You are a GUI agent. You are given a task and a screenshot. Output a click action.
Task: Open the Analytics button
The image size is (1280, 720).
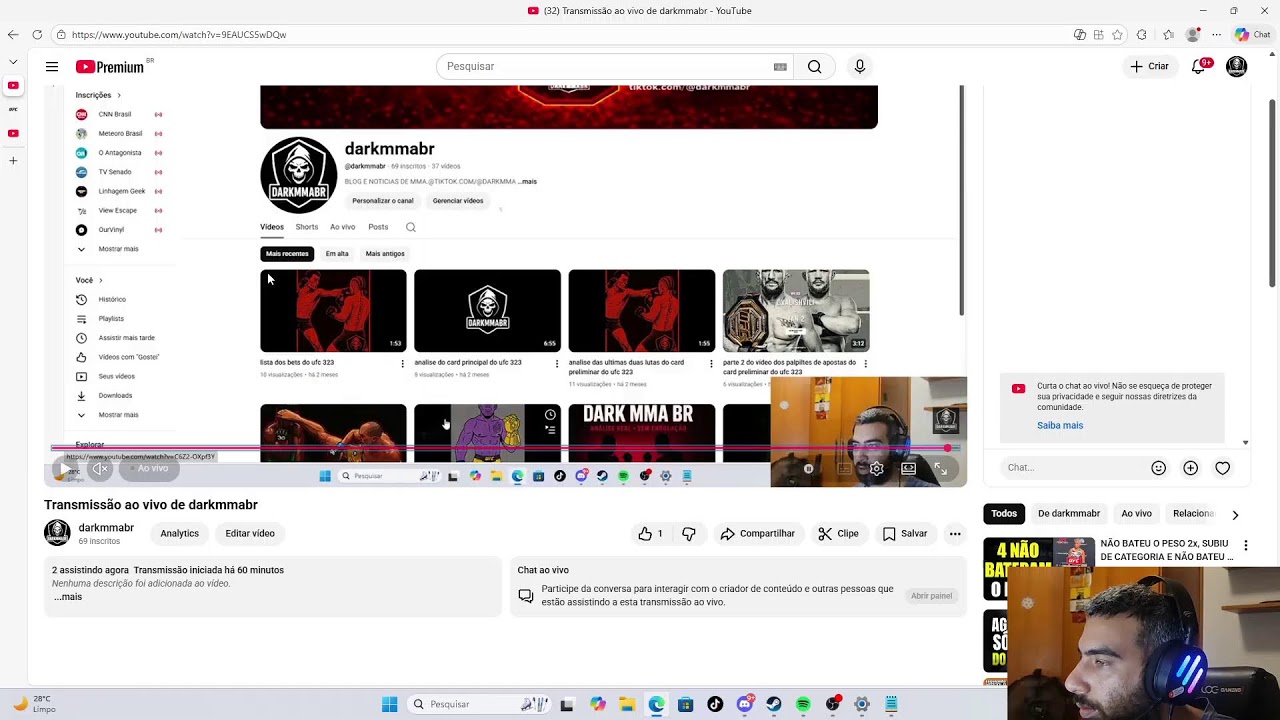click(x=180, y=534)
